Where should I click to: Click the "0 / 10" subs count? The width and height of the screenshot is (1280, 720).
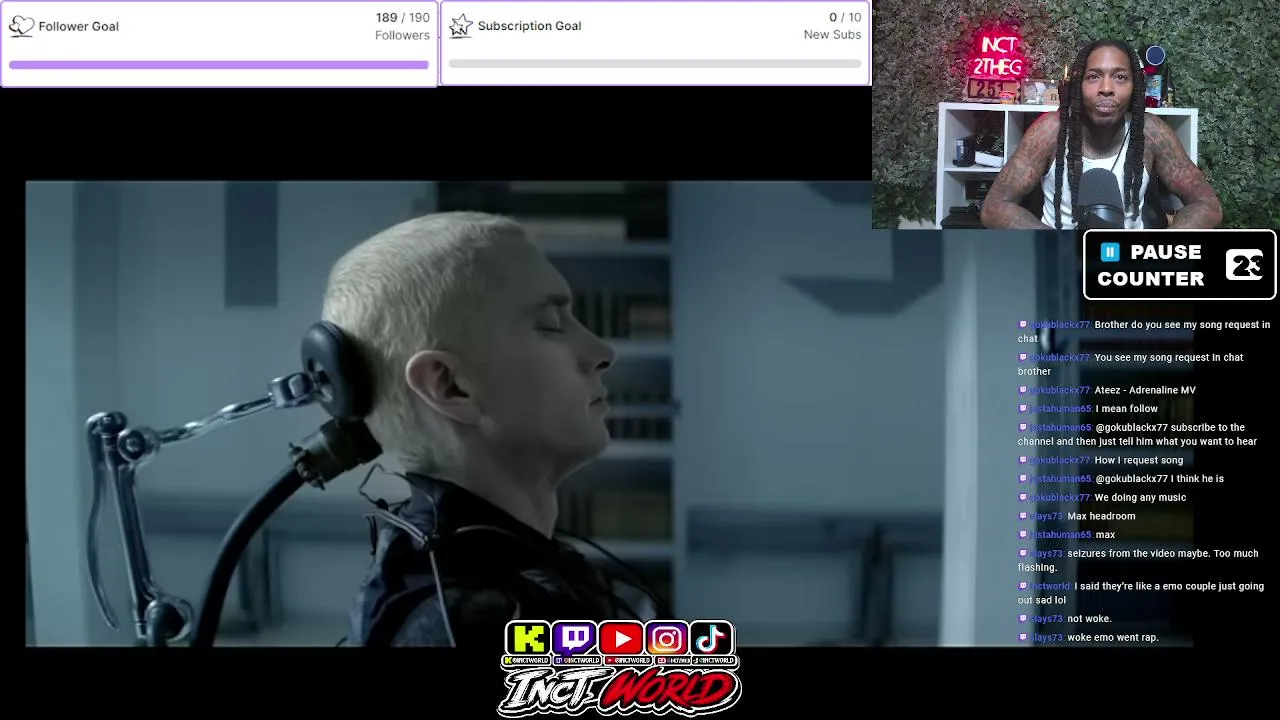coord(845,17)
